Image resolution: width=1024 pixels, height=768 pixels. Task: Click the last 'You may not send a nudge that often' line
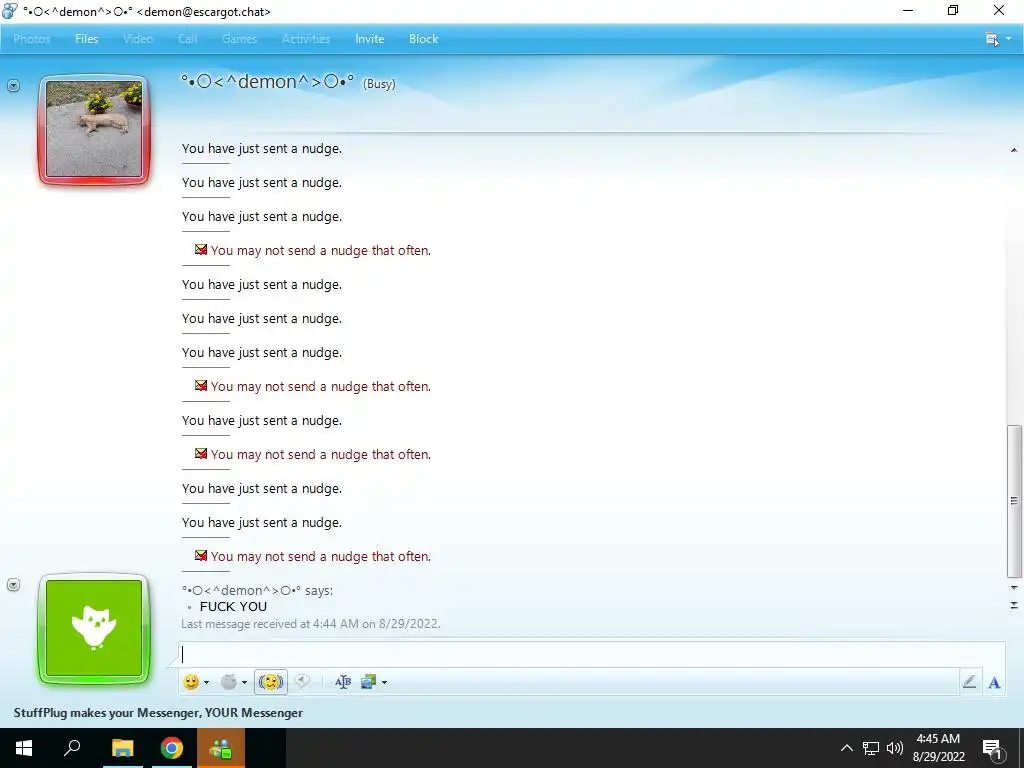click(x=320, y=556)
